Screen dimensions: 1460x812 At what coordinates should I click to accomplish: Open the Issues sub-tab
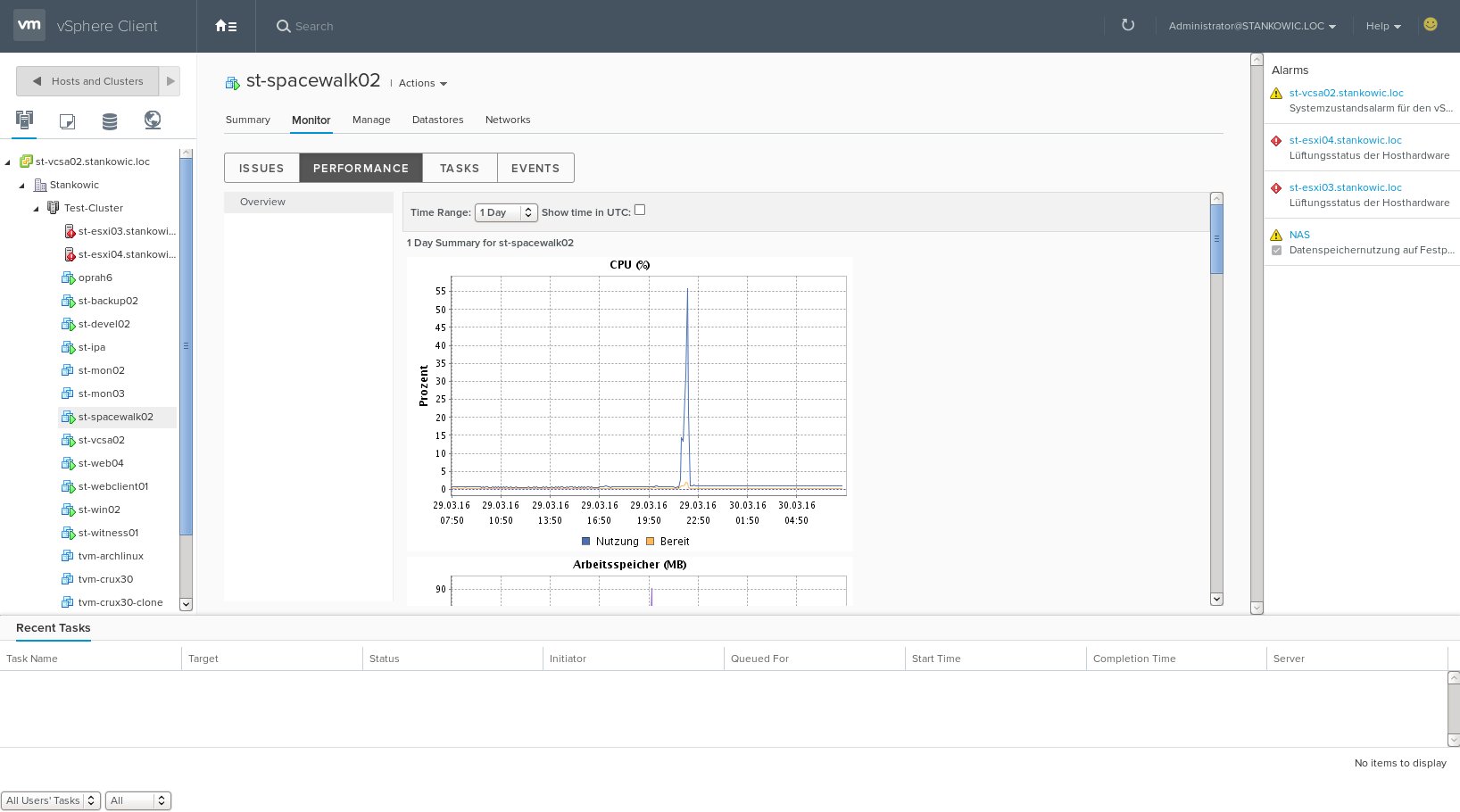click(x=261, y=168)
